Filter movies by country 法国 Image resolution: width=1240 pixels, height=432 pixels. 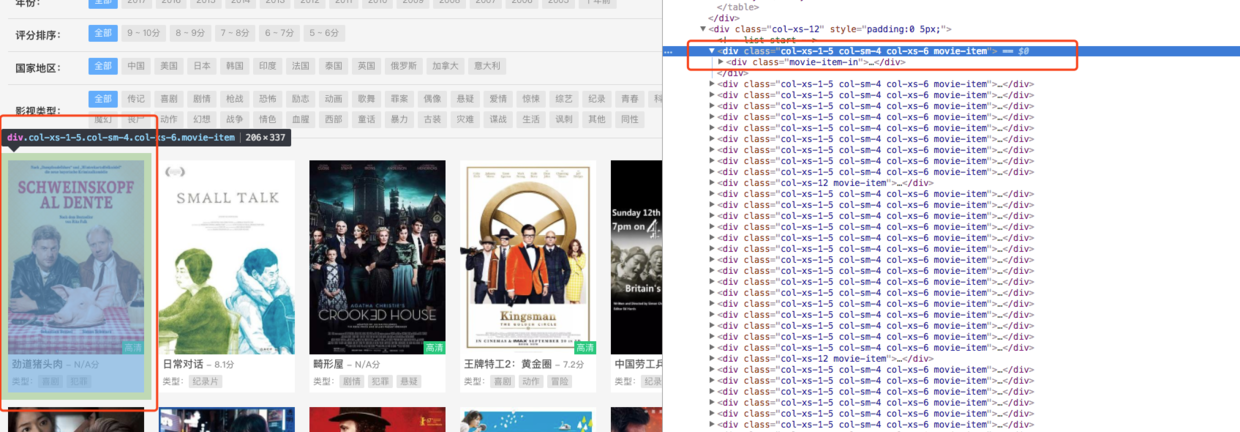(x=300, y=66)
